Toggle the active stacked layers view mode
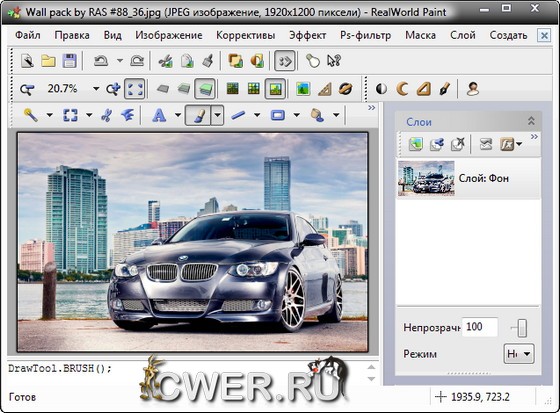 pos(205,89)
